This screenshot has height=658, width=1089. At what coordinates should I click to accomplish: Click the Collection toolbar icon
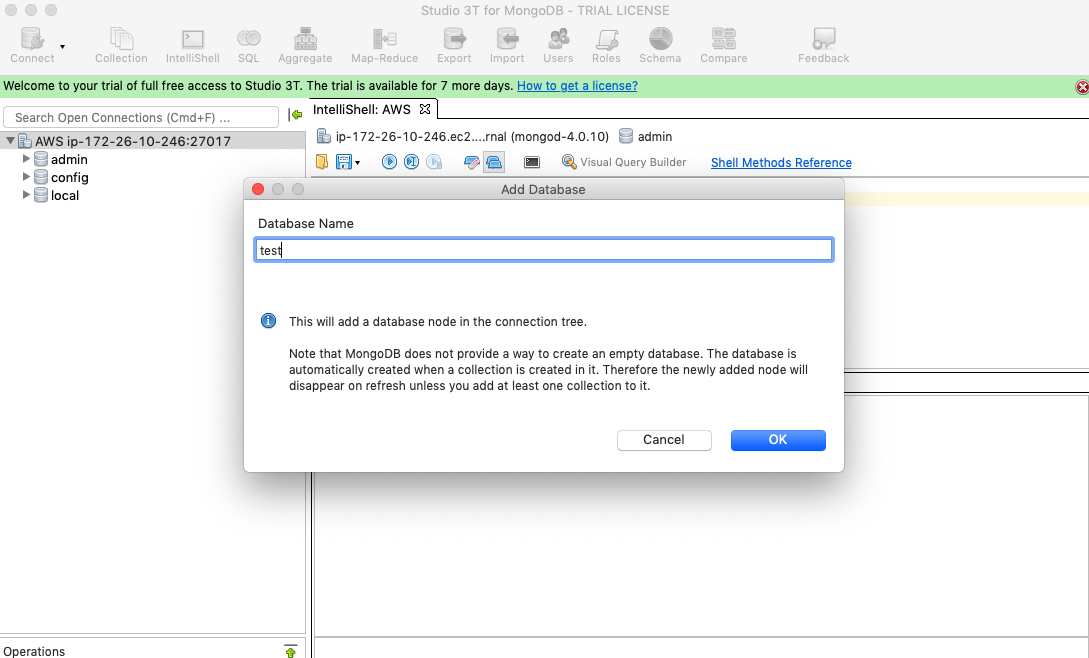click(121, 45)
